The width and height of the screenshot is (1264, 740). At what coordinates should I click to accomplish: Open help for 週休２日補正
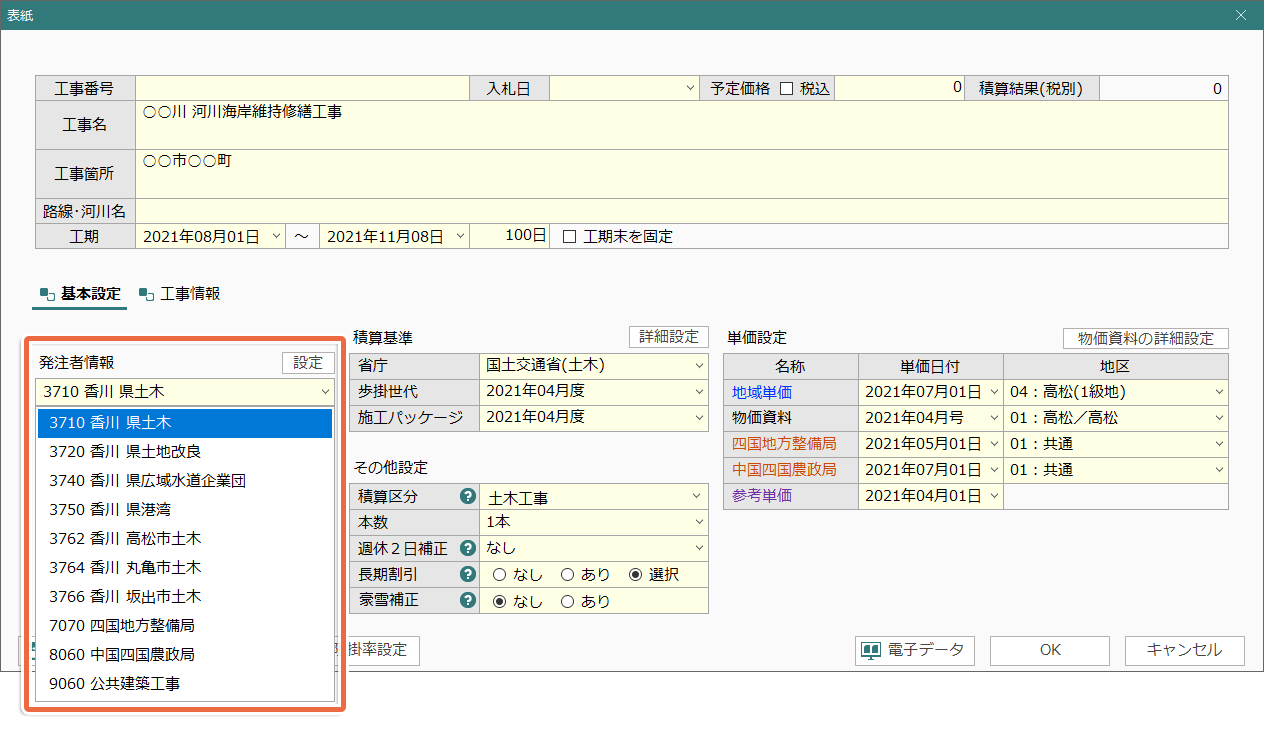(x=466, y=548)
